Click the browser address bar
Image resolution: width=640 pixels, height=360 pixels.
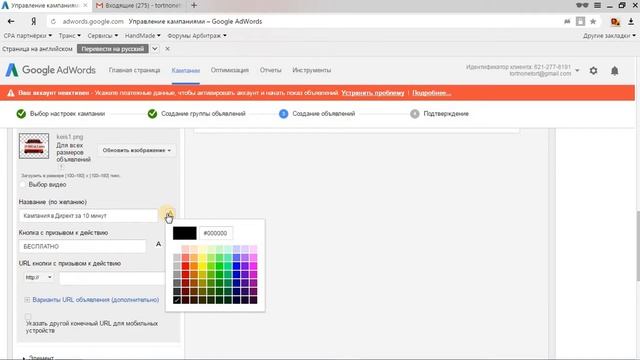pyautogui.click(x=302, y=22)
